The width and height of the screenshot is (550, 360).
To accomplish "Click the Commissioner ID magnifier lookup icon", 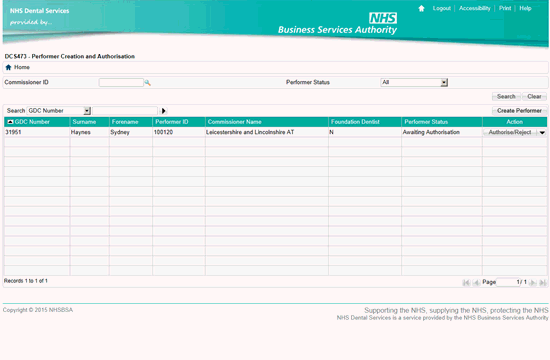I will [x=148, y=83].
